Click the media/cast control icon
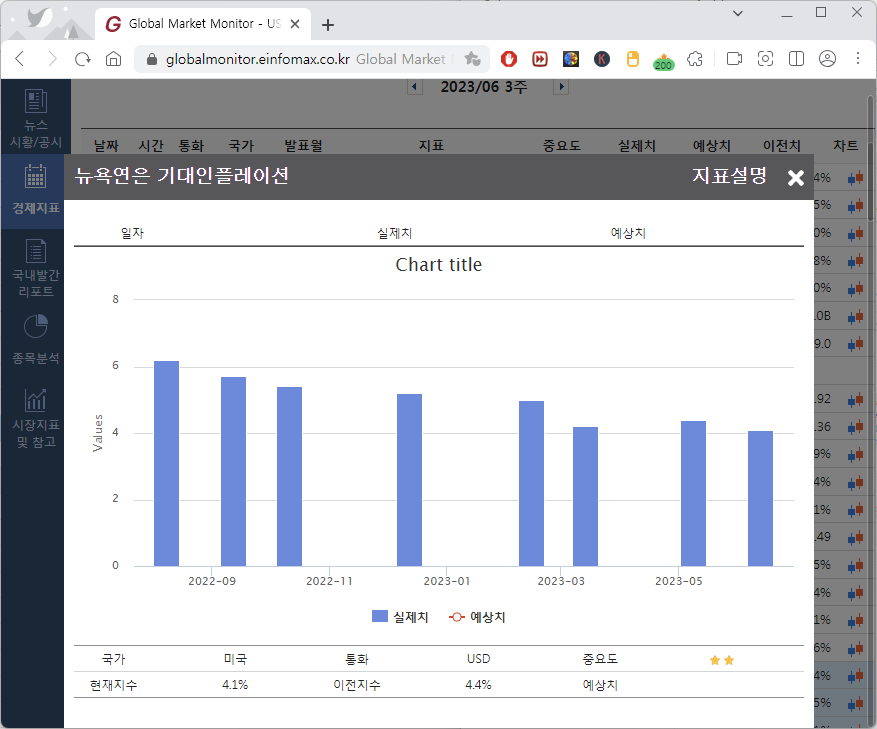 pos(734,59)
